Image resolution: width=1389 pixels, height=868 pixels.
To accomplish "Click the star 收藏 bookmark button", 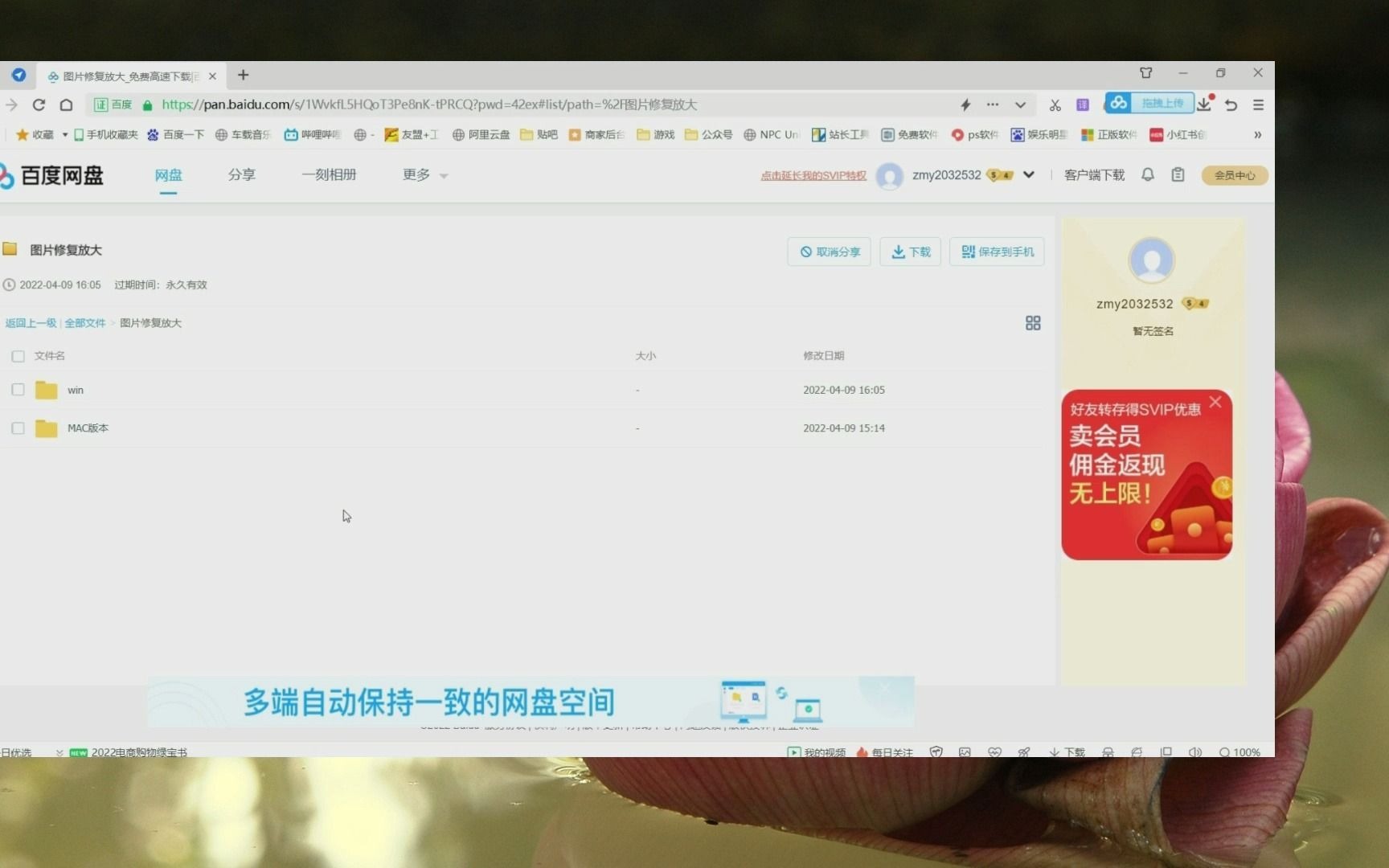I will (35, 134).
